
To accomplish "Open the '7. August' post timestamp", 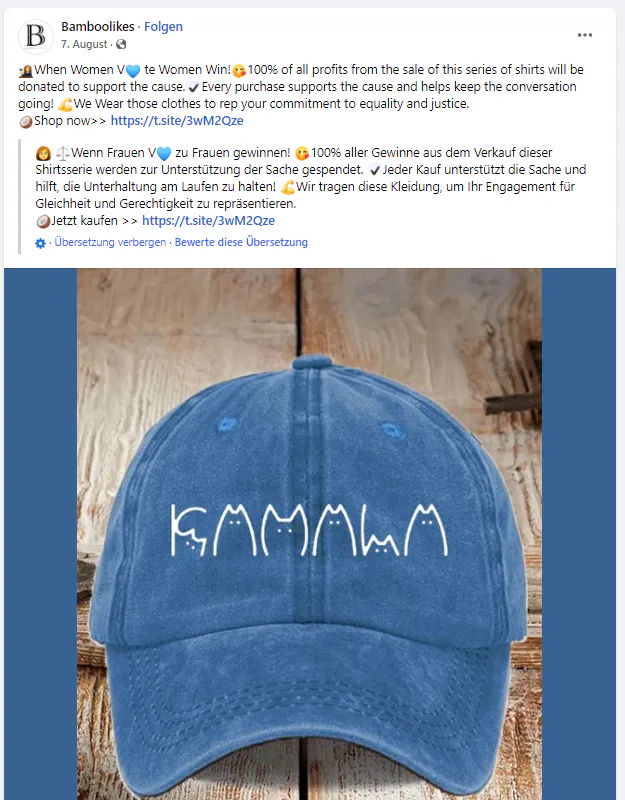I will coord(85,45).
